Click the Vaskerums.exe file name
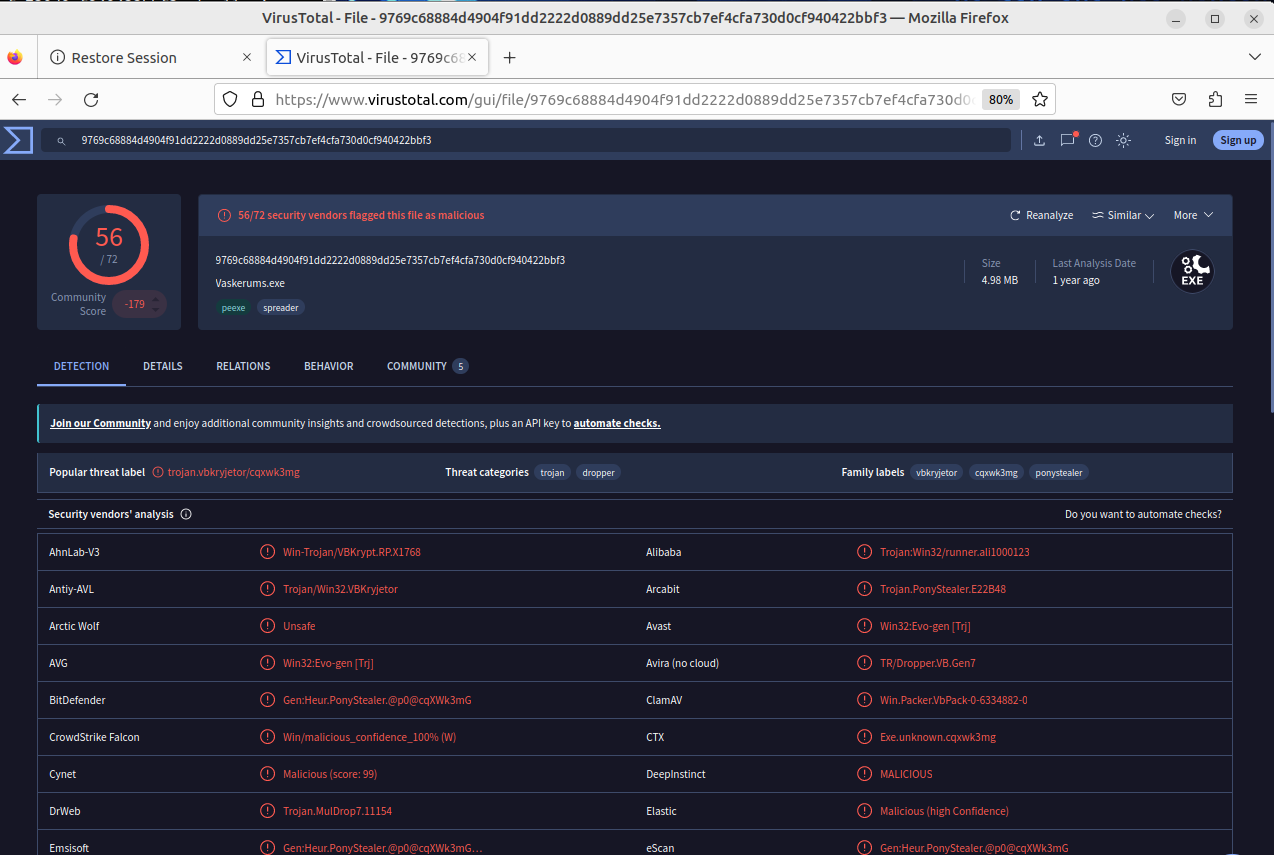The width and height of the screenshot is (1274, 855). coord(250,283)
